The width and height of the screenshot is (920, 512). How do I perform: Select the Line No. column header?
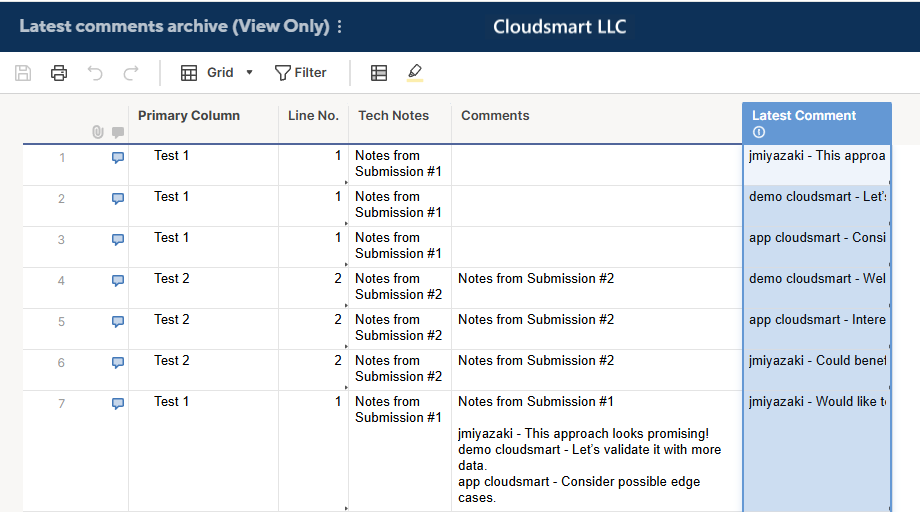313,124
